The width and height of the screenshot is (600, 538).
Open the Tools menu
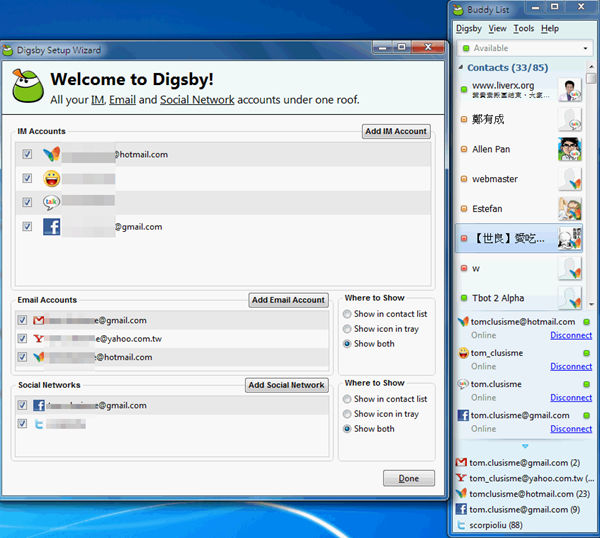[524, 29]
